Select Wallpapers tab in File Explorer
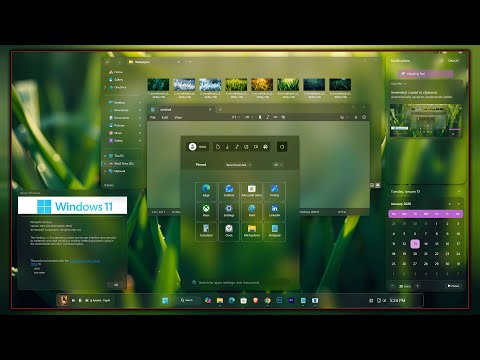The height and width of the screenshot is (360, 480). [154, 62]
